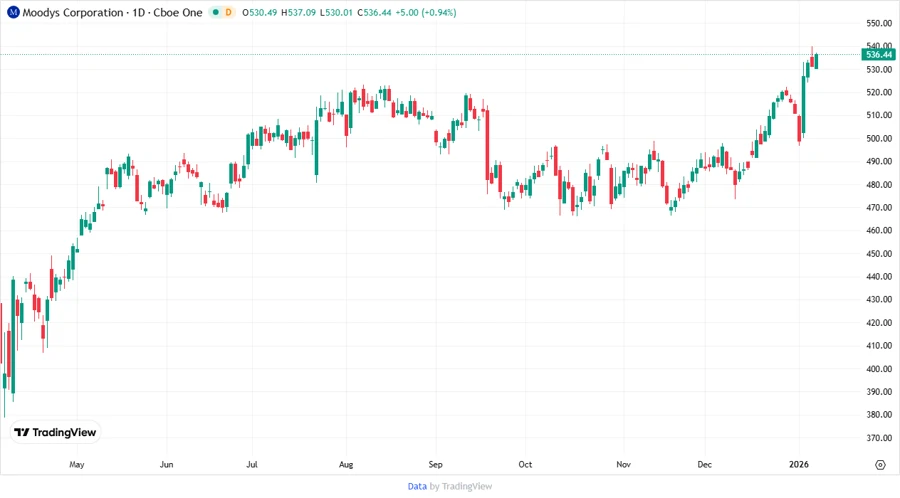
Task: Click the May label on time axis
Action: tap(76, 464)
